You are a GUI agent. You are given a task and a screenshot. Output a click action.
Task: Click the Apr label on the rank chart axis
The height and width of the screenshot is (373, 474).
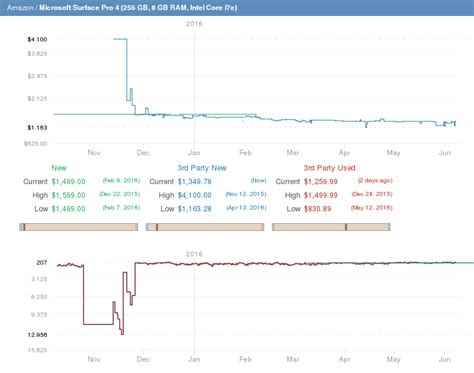point(344,359)
